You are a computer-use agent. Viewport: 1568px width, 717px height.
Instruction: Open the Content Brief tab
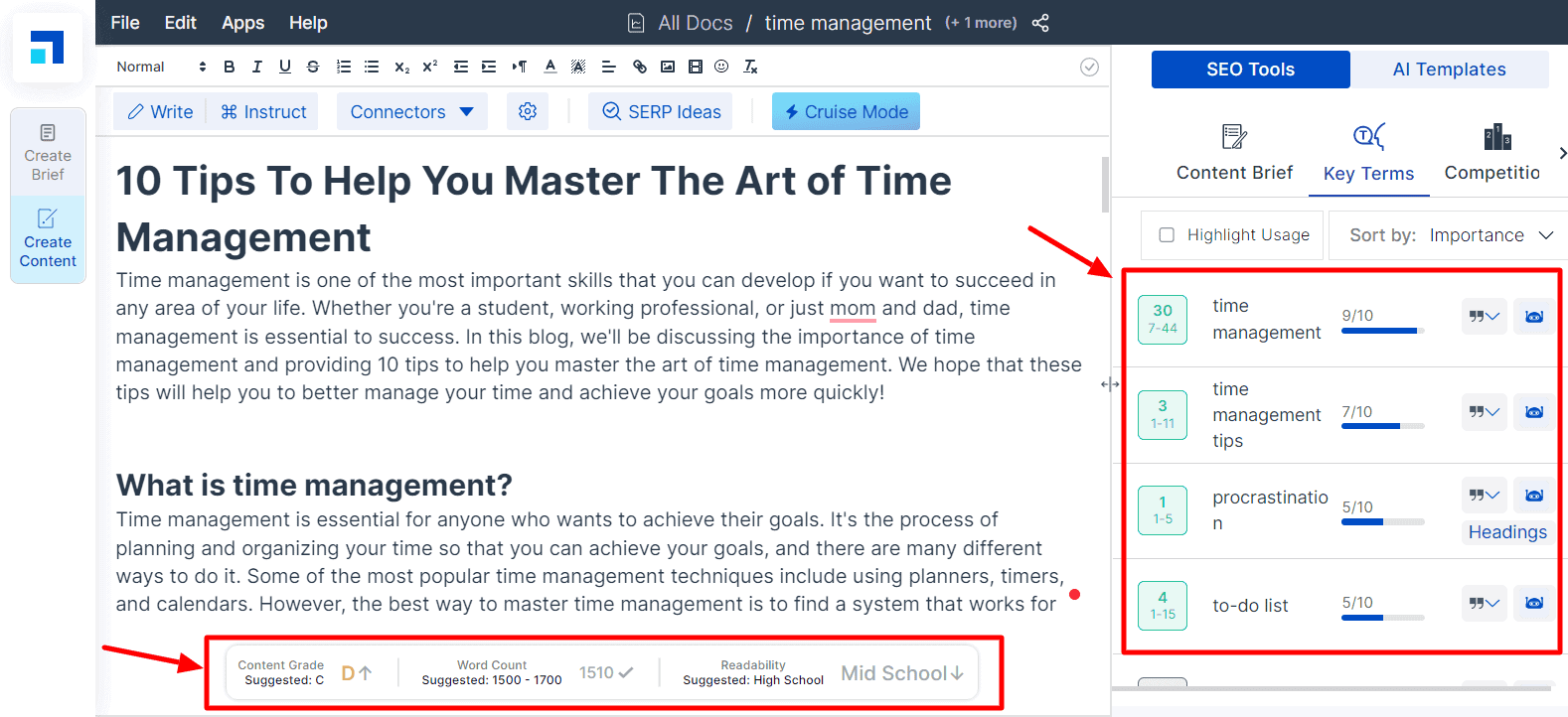point(1234,153)
